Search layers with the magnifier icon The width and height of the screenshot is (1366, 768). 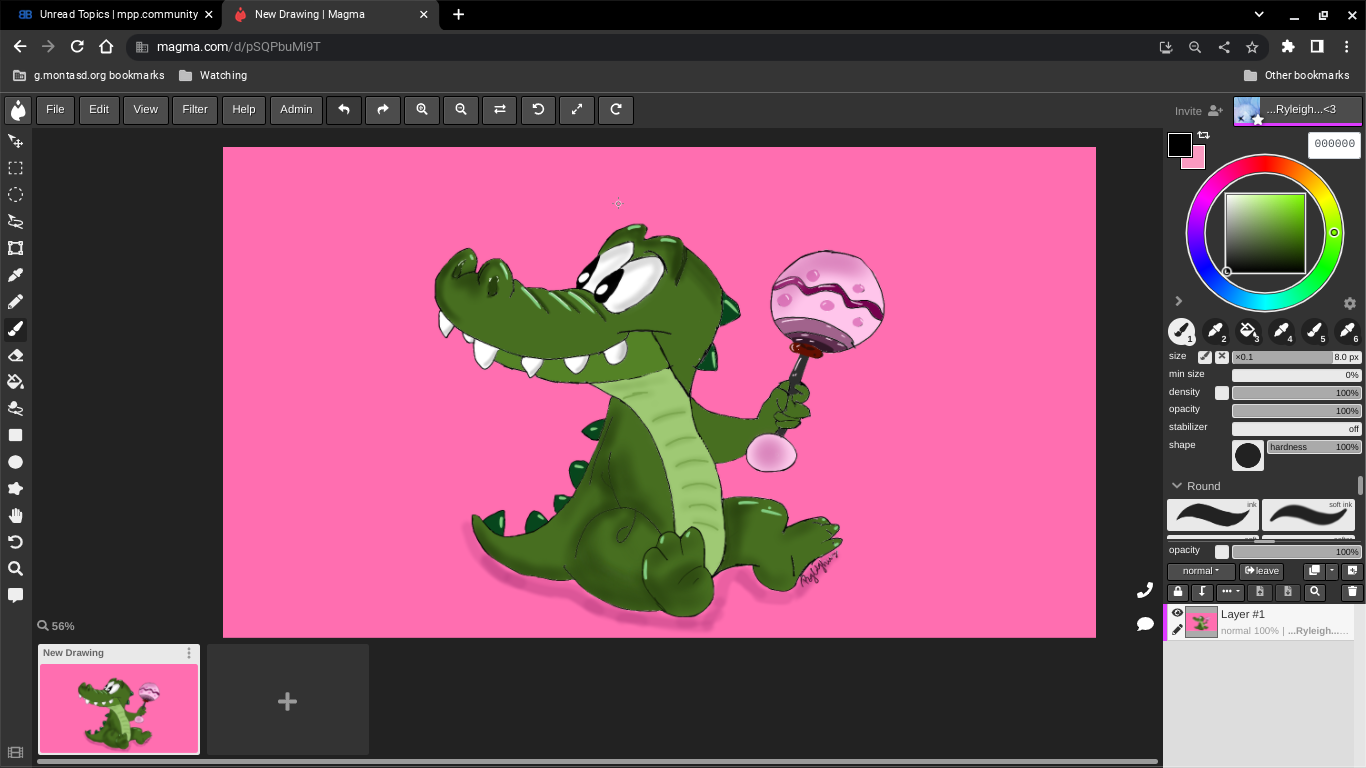(x=1315, y=592)
